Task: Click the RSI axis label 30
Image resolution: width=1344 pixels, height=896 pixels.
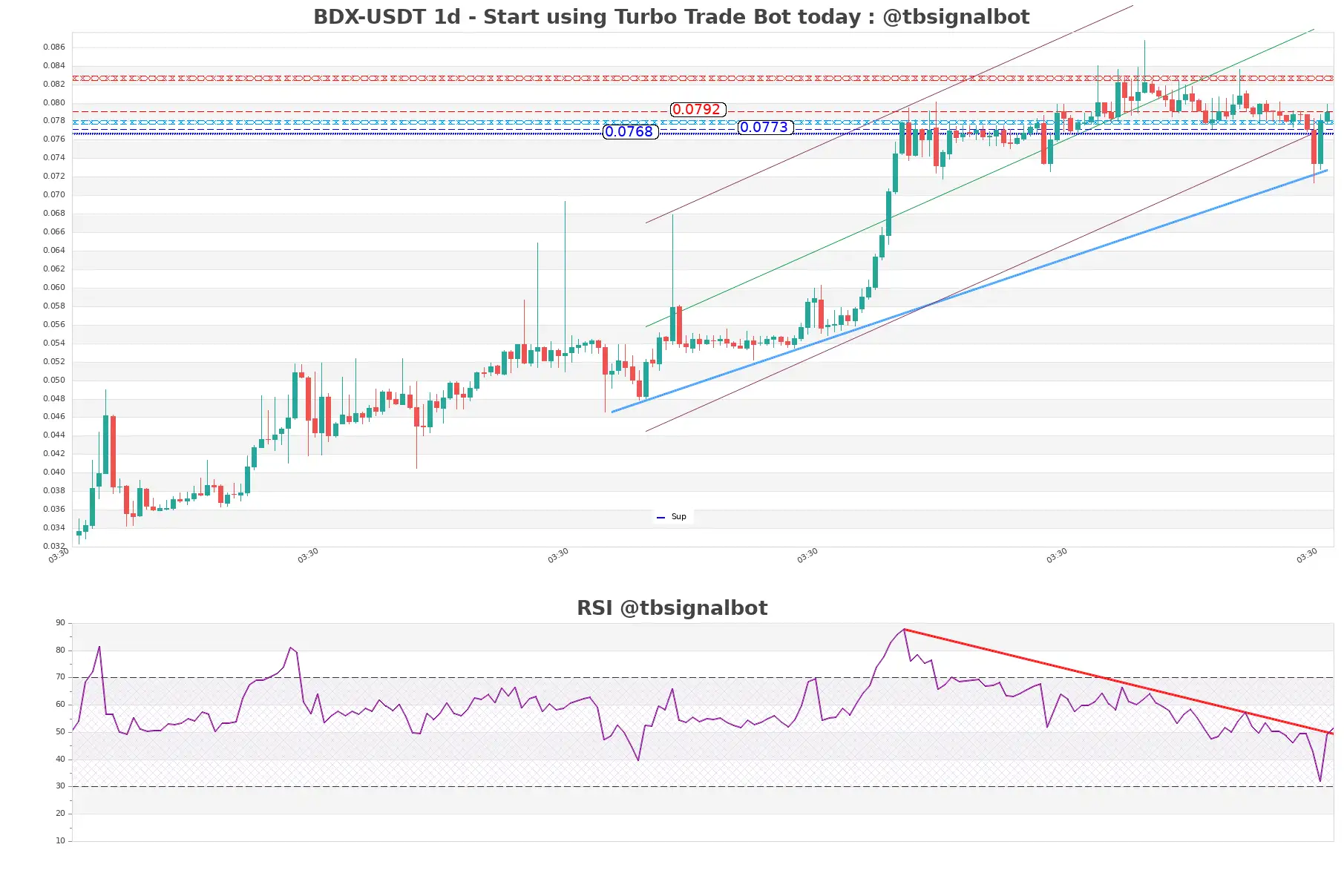Action: click(60, 786)
